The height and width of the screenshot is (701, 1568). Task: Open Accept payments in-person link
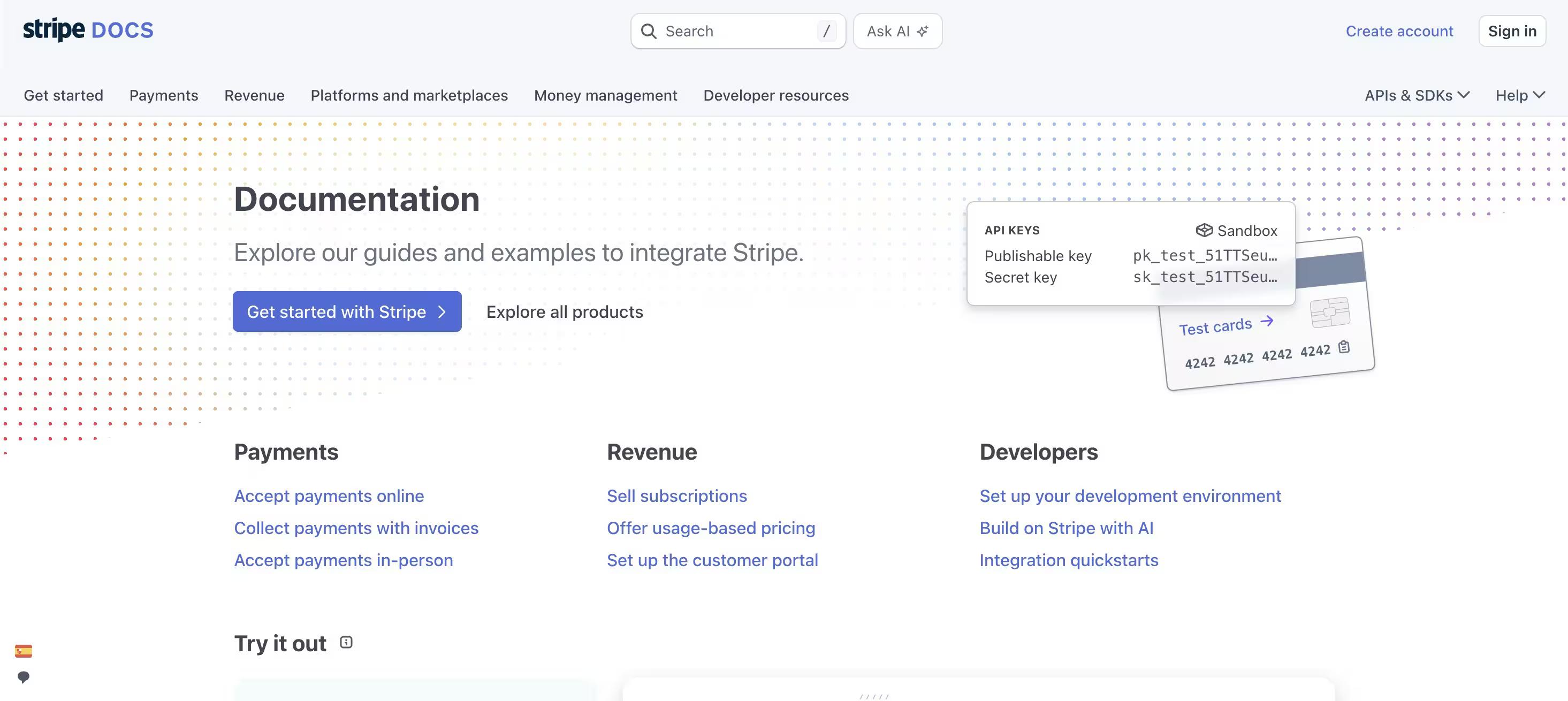click(344, 560)
